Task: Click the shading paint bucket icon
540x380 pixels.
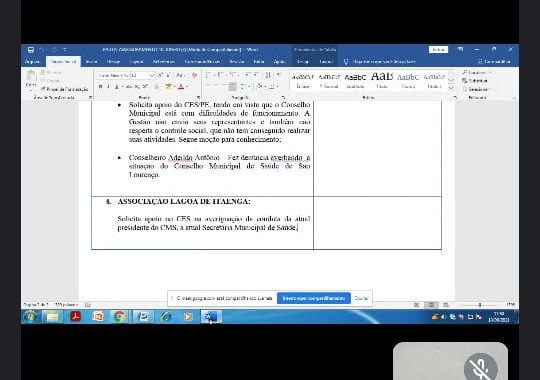Action: 260,86
